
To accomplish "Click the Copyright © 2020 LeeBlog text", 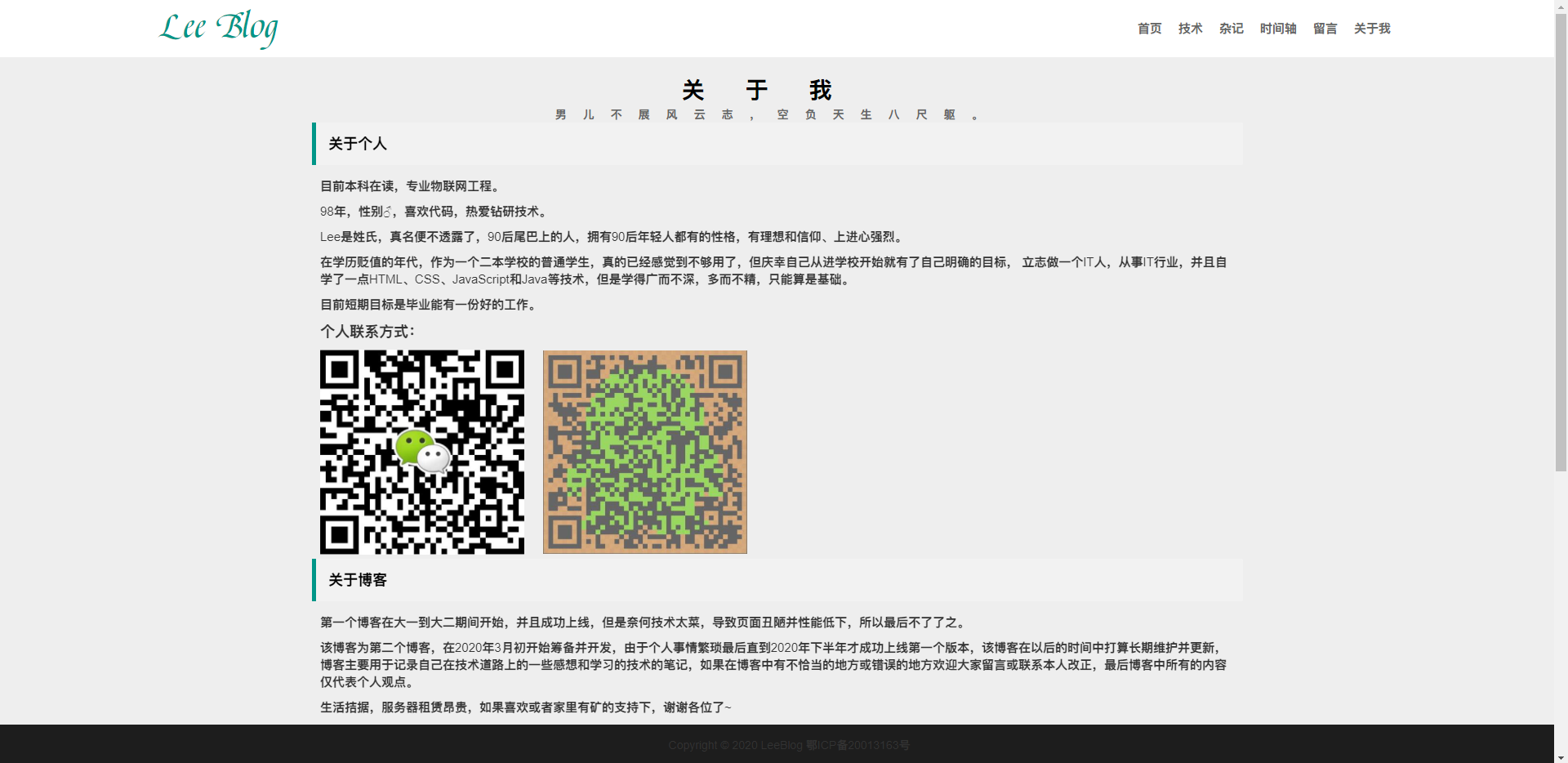I will tap(735, 745).
